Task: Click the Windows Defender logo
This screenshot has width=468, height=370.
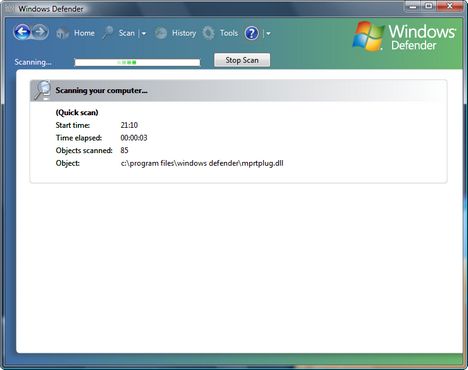Action: click(404, 37)
